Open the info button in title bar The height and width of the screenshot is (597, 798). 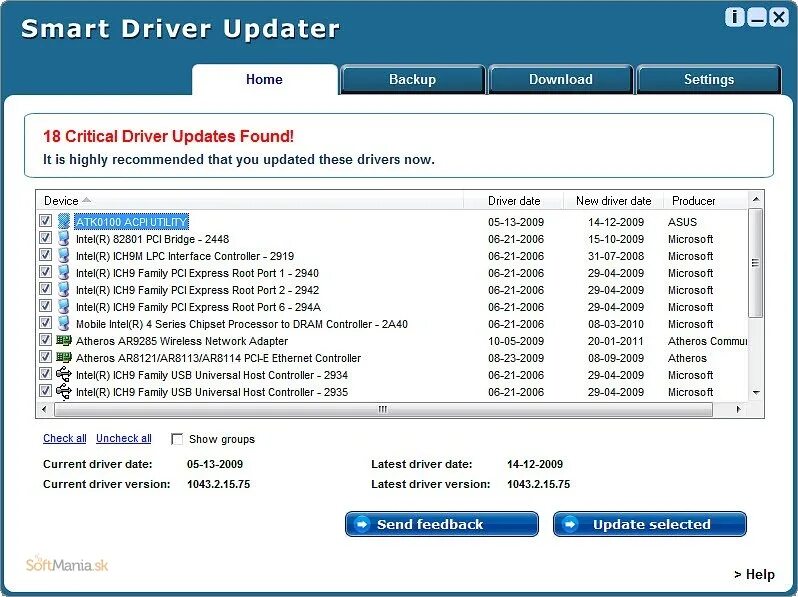click(x=734, y=17)
